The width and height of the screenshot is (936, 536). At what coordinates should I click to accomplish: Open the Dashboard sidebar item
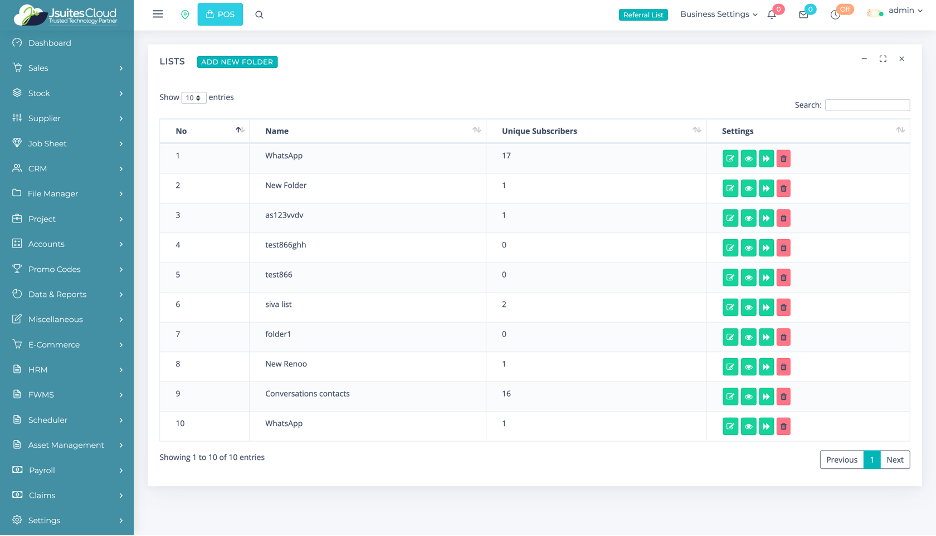pyautogui.click(x=49, y=43)
